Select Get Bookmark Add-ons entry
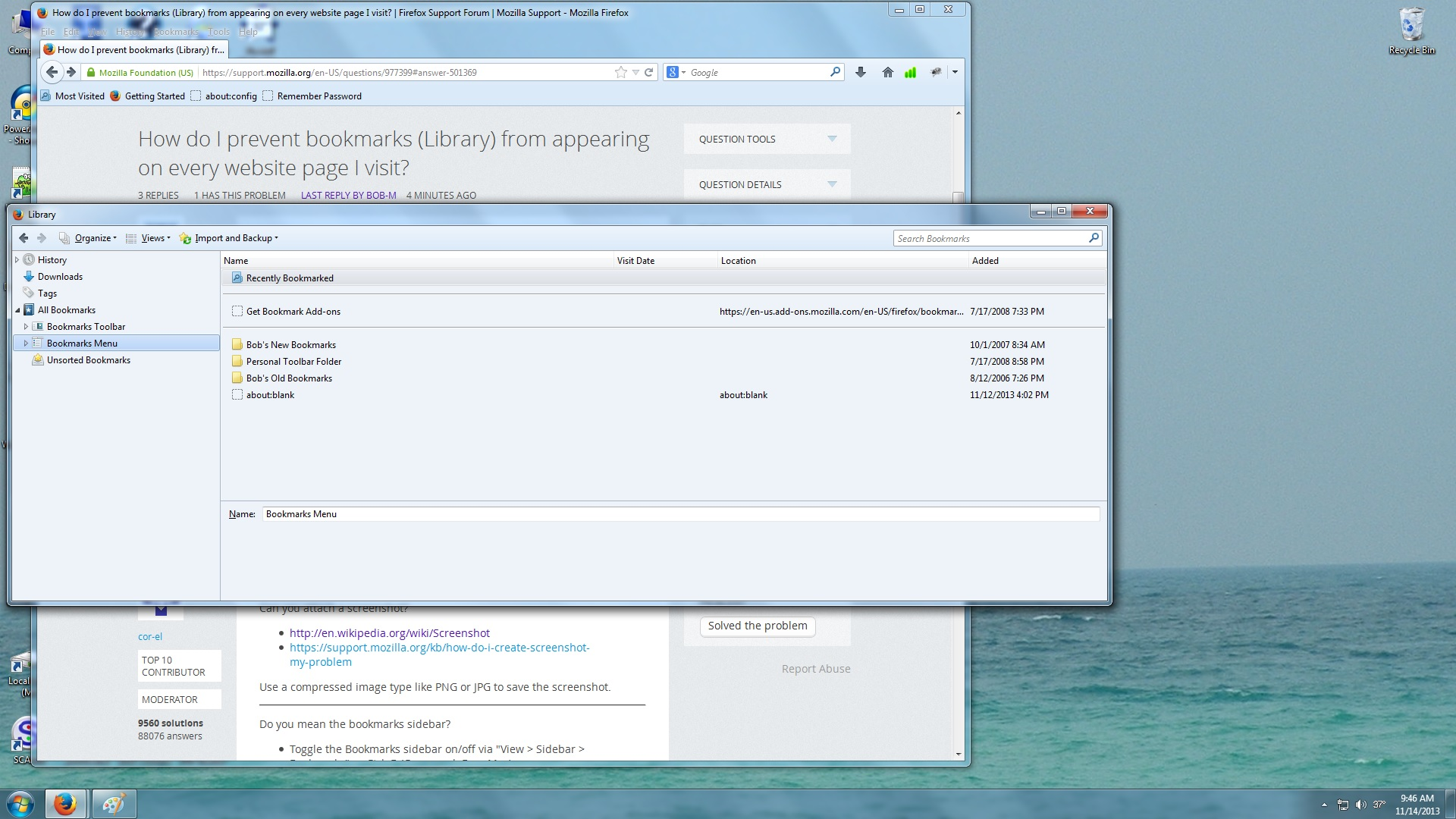This screenshot has width=1456, height=819. tap(664, 312)
